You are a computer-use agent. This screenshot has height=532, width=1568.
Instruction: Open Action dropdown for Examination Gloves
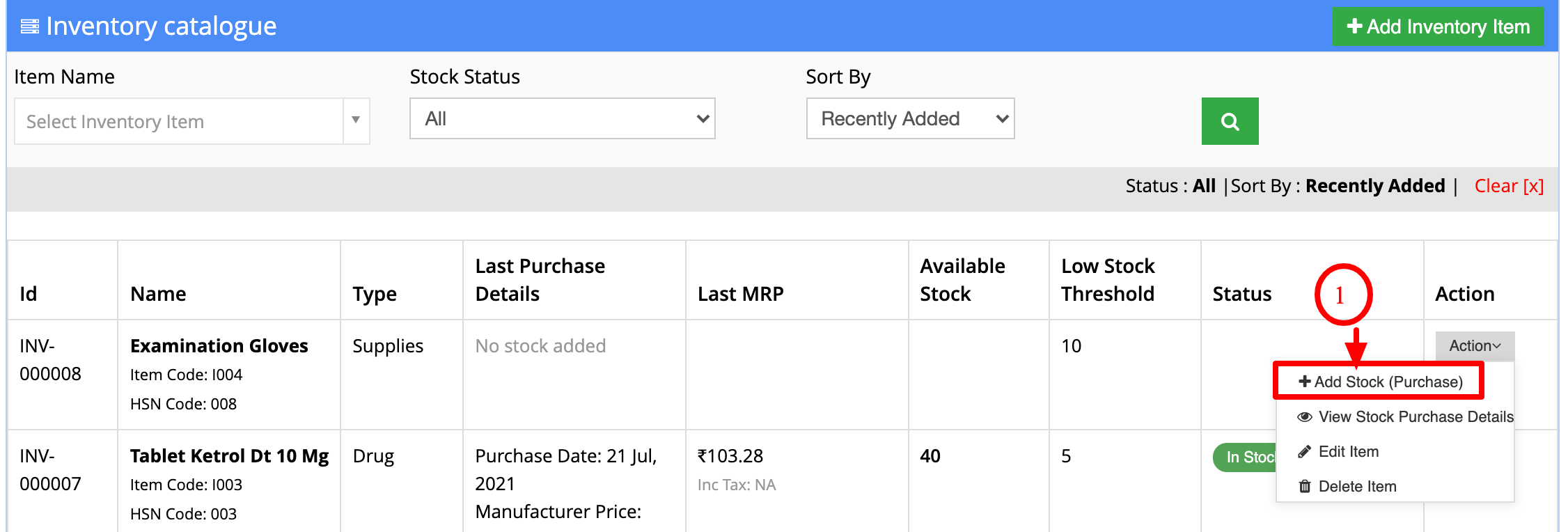[1475, 345]
